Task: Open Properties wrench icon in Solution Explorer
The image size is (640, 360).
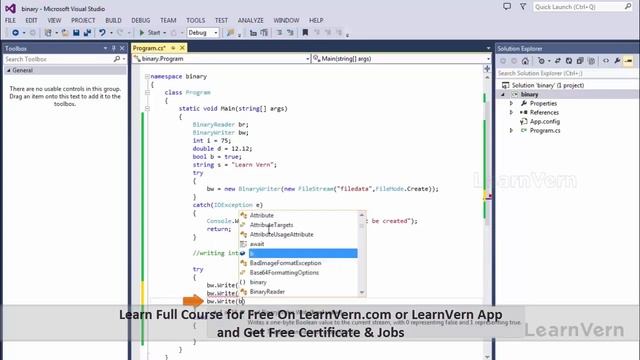Action: (x=617, y=61)
